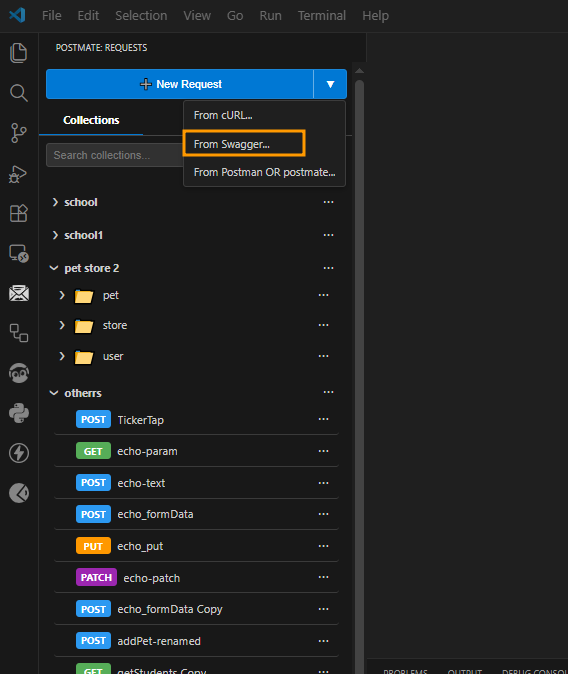Image resolution: width=568 pixels, height=674 pixels.
Task: Open the echo-text POST request
Action: coord(196,483)
